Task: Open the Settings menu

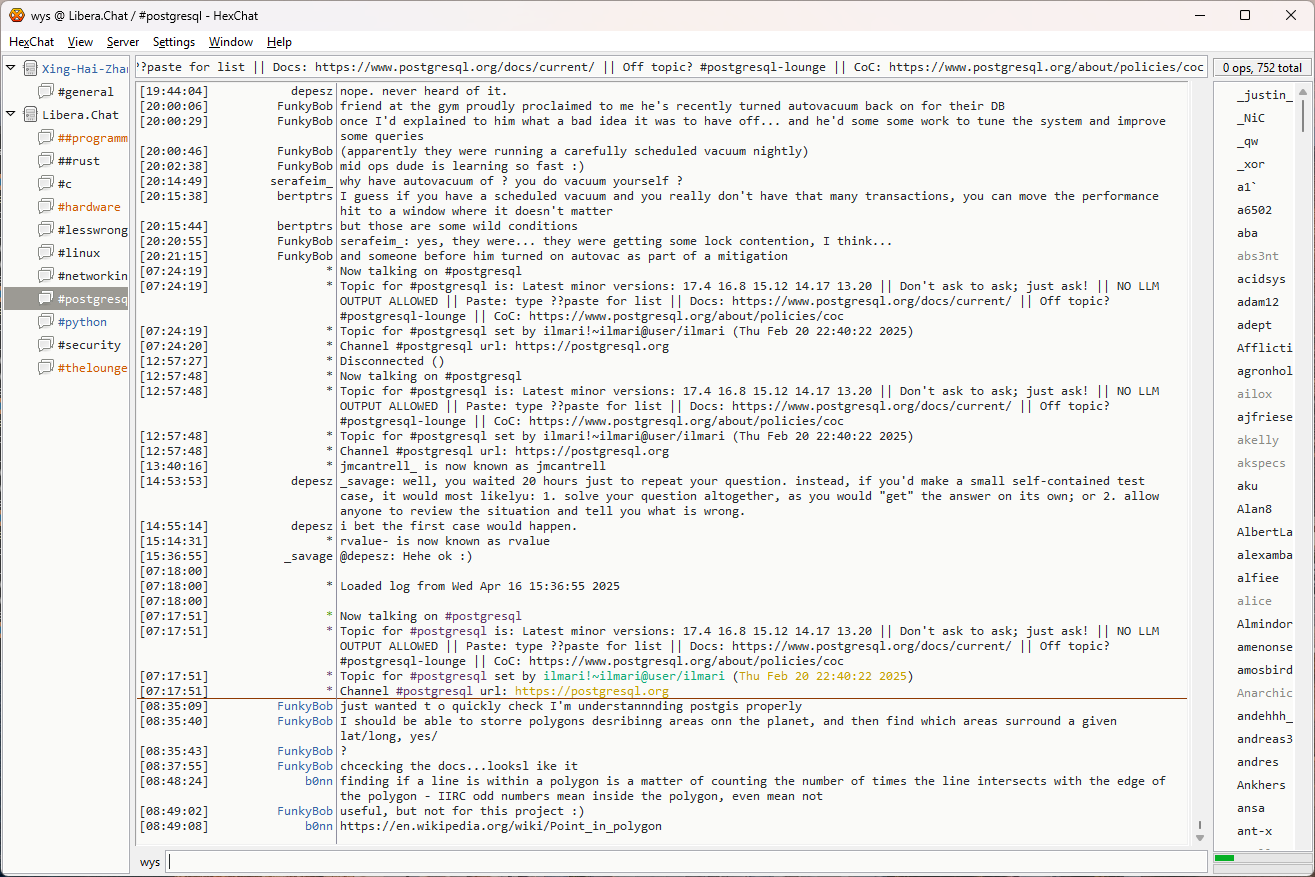Action: point(174,42)
